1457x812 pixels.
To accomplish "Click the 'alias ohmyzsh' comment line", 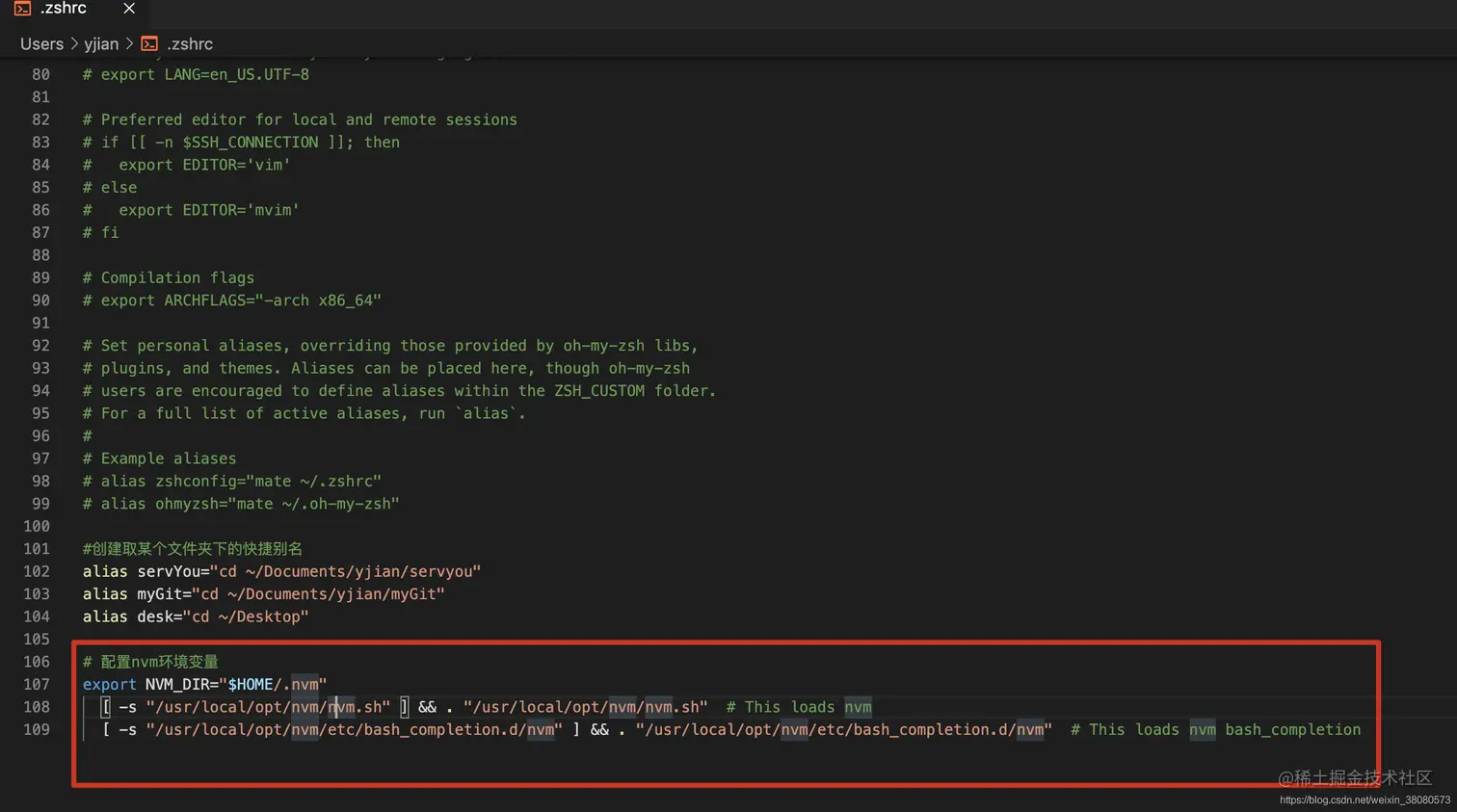I will pyautogui.click(x=241, y=504).
